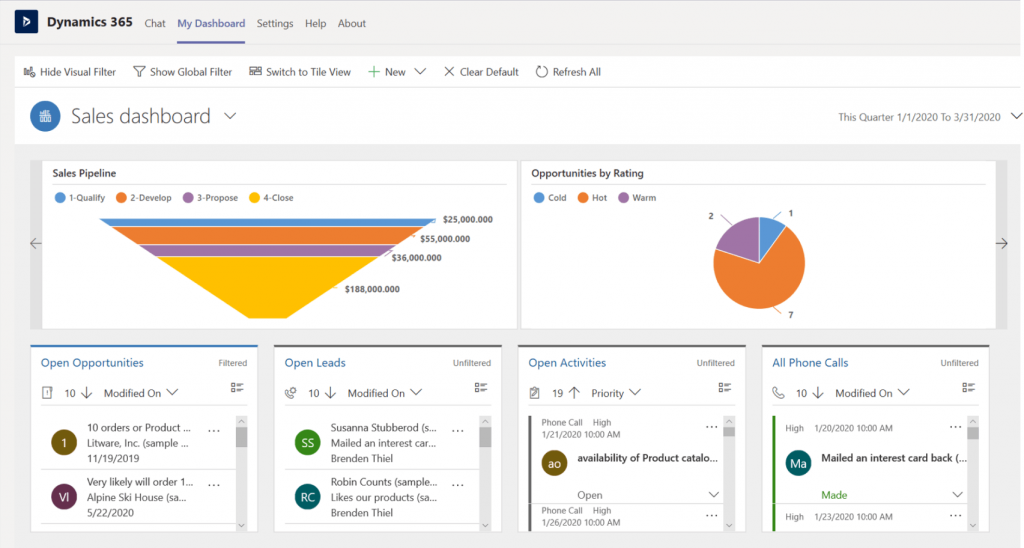Open more options for Susanna Stubberod lead
Viewport: 1024px width, 548px height.
coord(458,430)
